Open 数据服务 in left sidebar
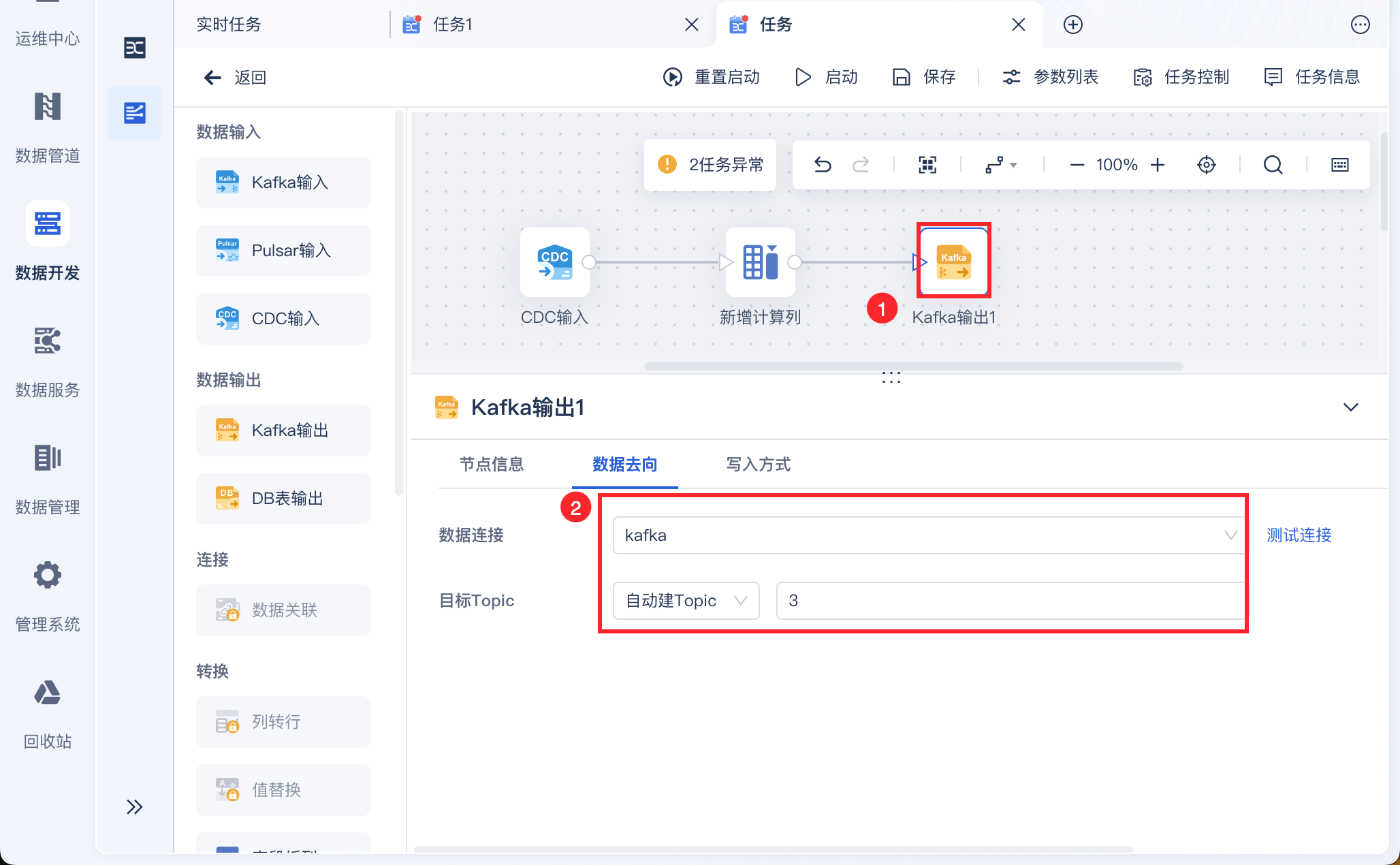The image size is (1400, 865). click(48, 361)
